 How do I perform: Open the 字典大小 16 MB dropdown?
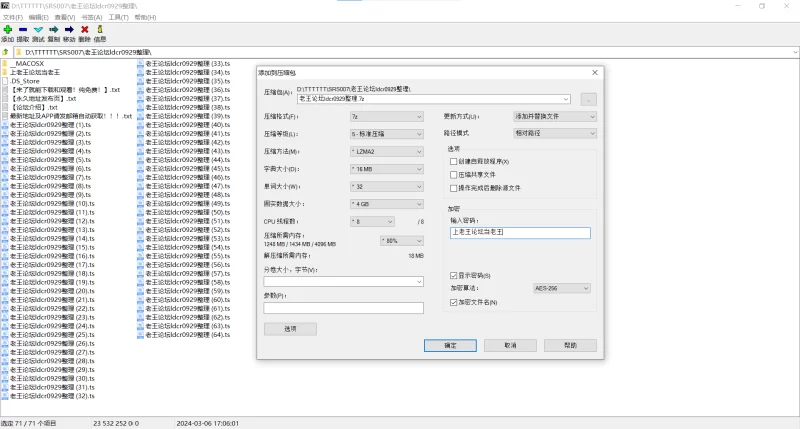click(387, 169)
